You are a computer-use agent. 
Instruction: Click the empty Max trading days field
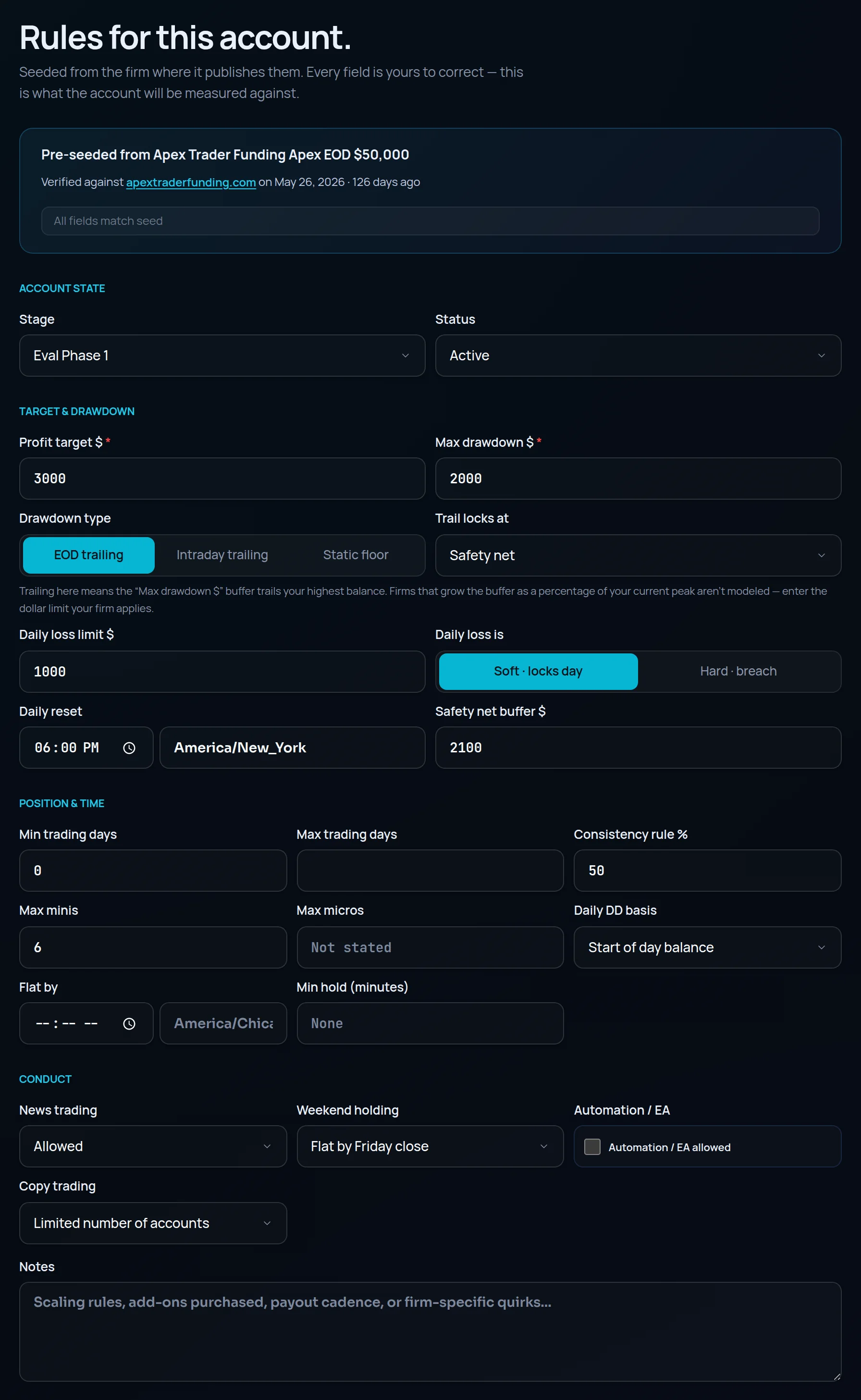click(x=430, y=870)
